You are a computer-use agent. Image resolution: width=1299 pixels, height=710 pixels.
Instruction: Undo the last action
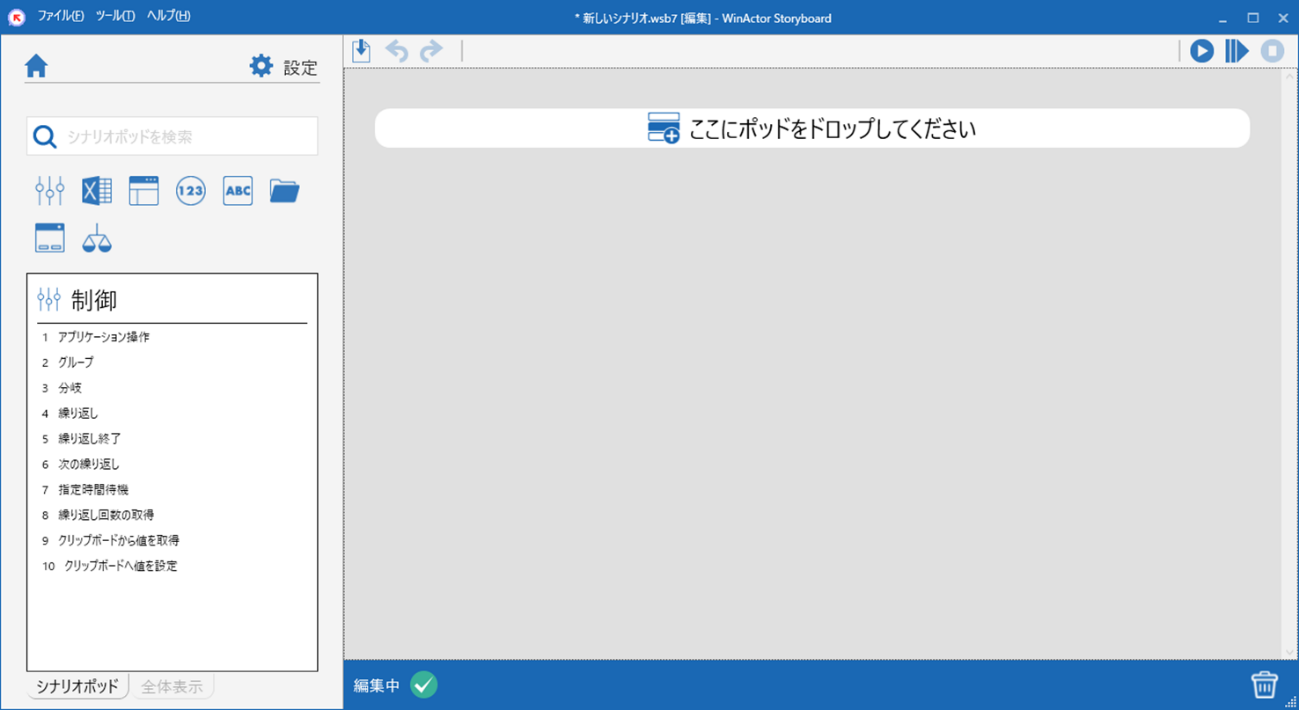tap(397, 50)
